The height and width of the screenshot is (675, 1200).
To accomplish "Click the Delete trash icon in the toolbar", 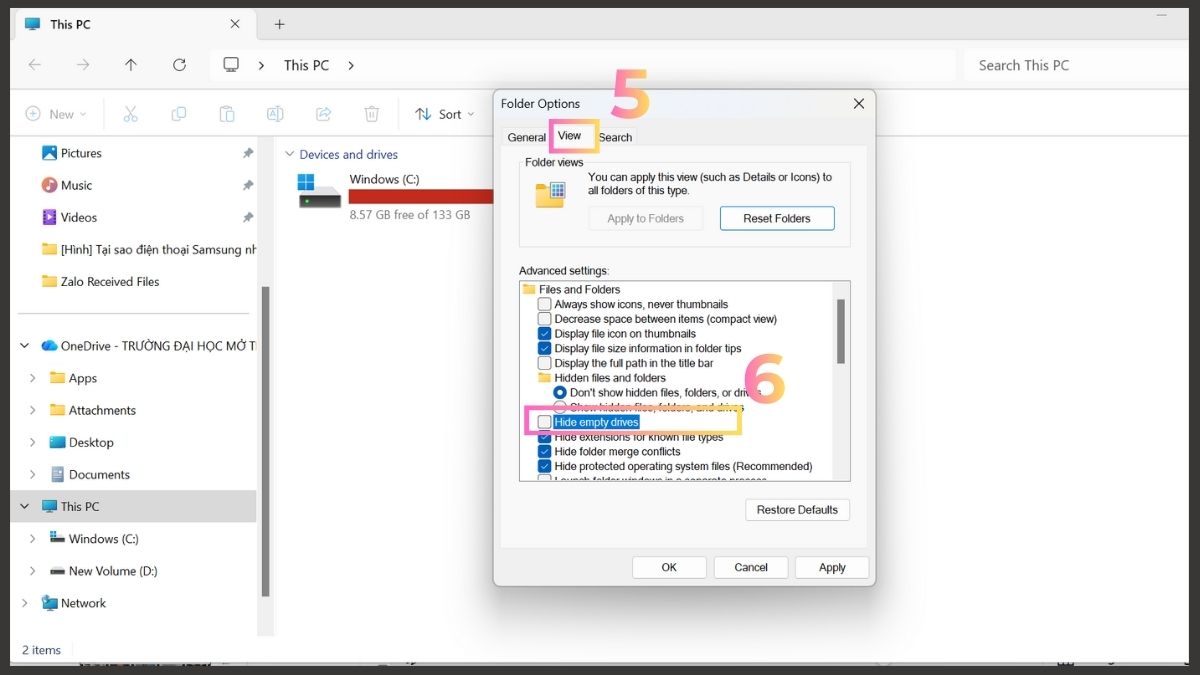I will pos(371,113).
